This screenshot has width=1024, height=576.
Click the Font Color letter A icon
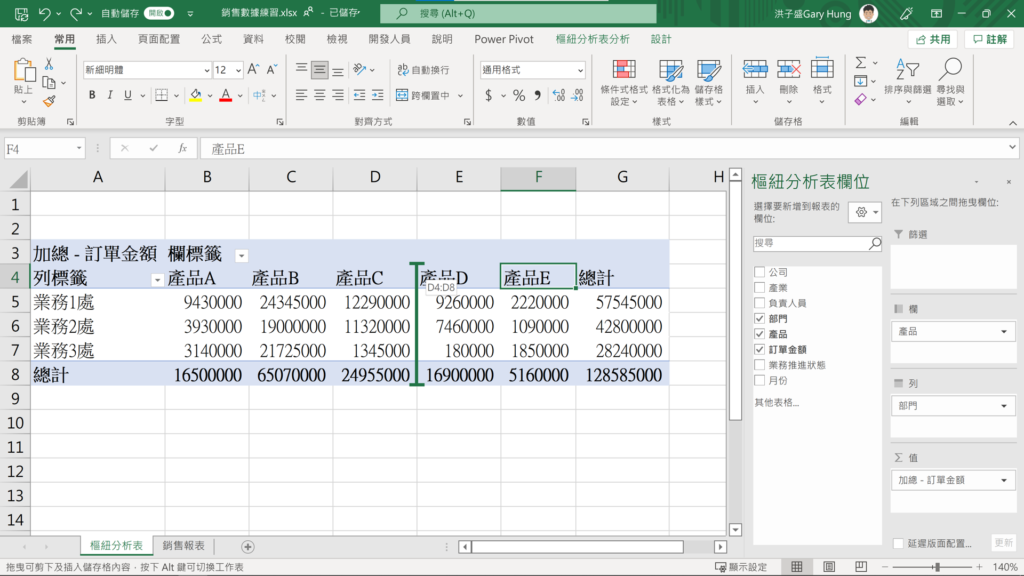pyautogui.click(x=226, y=95)
